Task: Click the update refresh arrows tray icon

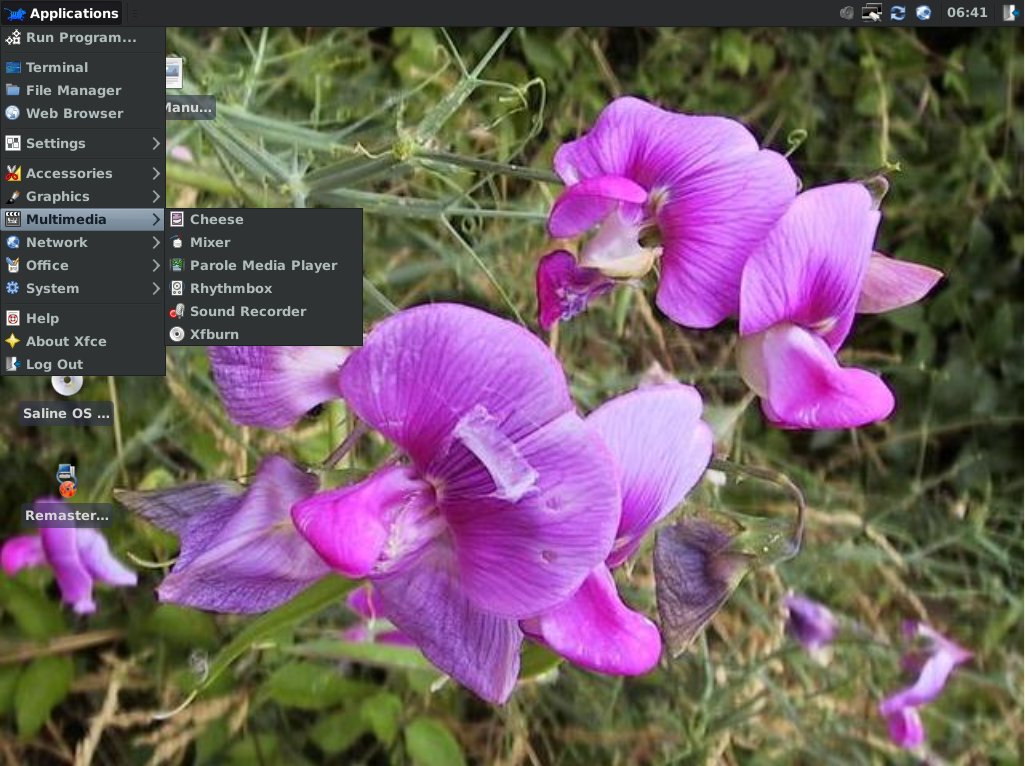Action: [x=898, y=13]
